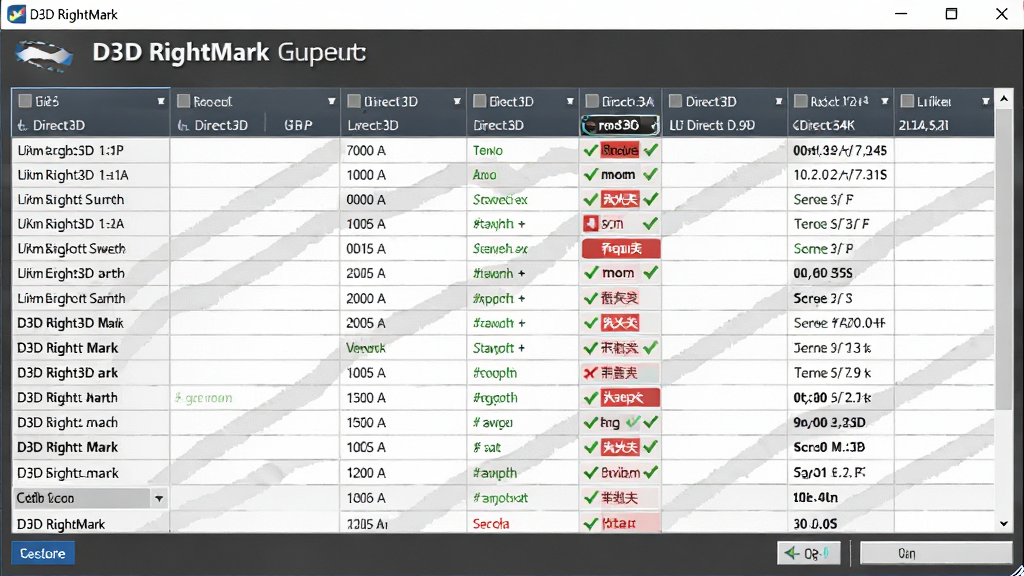Click the scrollbar up arrow
The width and height of the screenshot is (1024, 576).
[x=1004, y=99]
